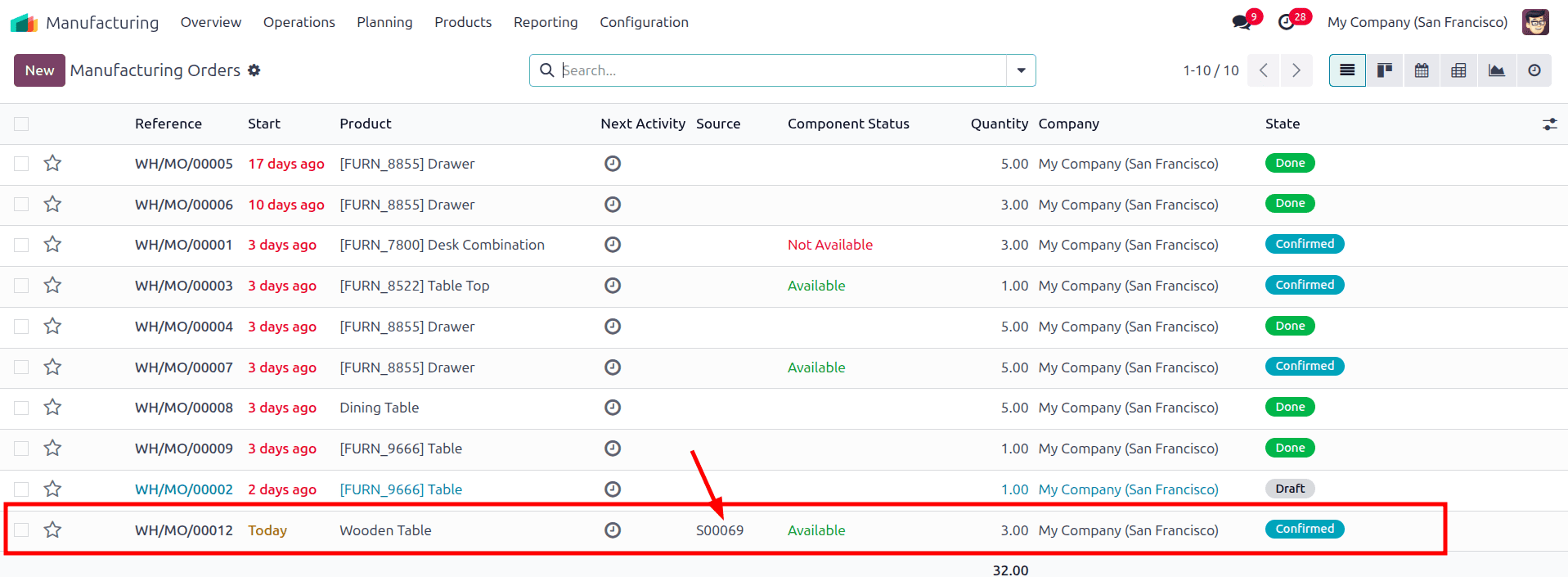Open the Operations menu
The width and height of the screenshot is (1568, 577).
[299, 22]
